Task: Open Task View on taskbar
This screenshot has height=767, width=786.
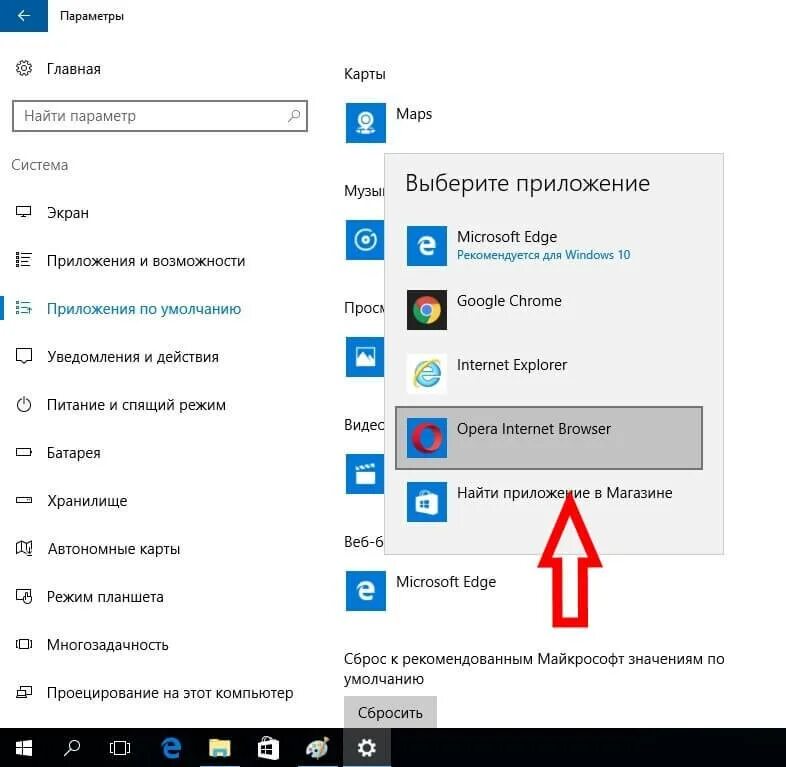Action: pyautogui.click(x=120, y=748)
